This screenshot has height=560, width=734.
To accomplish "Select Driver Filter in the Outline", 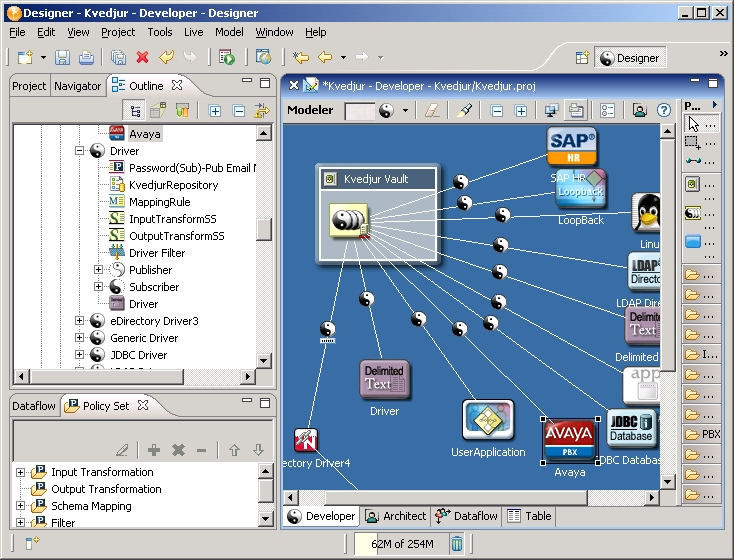I will pos(157,253).
